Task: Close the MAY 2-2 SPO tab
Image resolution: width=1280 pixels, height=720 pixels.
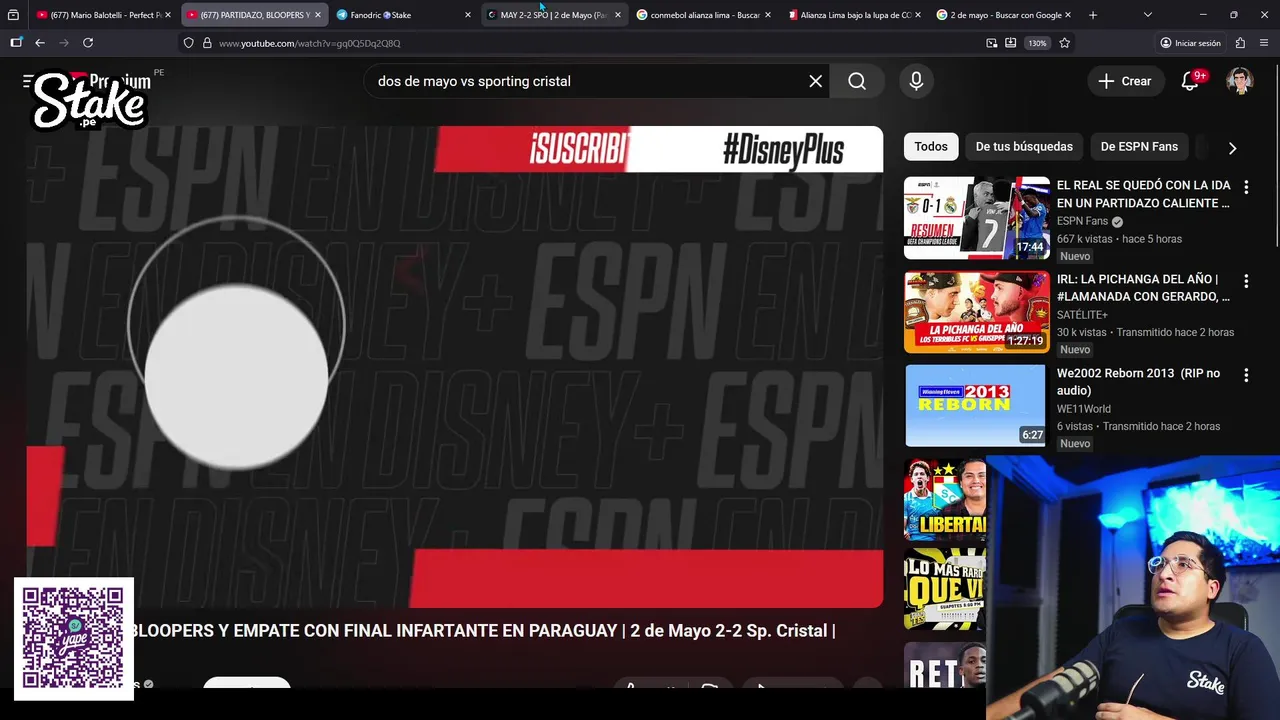Action: 617,15
